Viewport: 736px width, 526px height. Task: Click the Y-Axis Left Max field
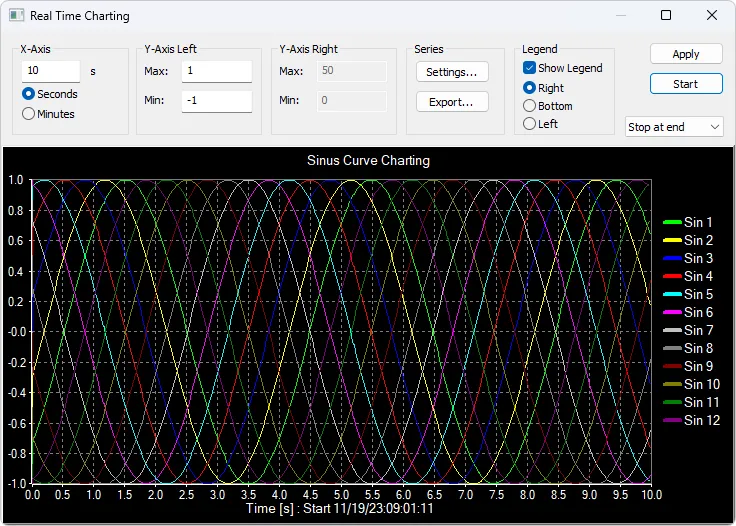(x=216, y=71)
